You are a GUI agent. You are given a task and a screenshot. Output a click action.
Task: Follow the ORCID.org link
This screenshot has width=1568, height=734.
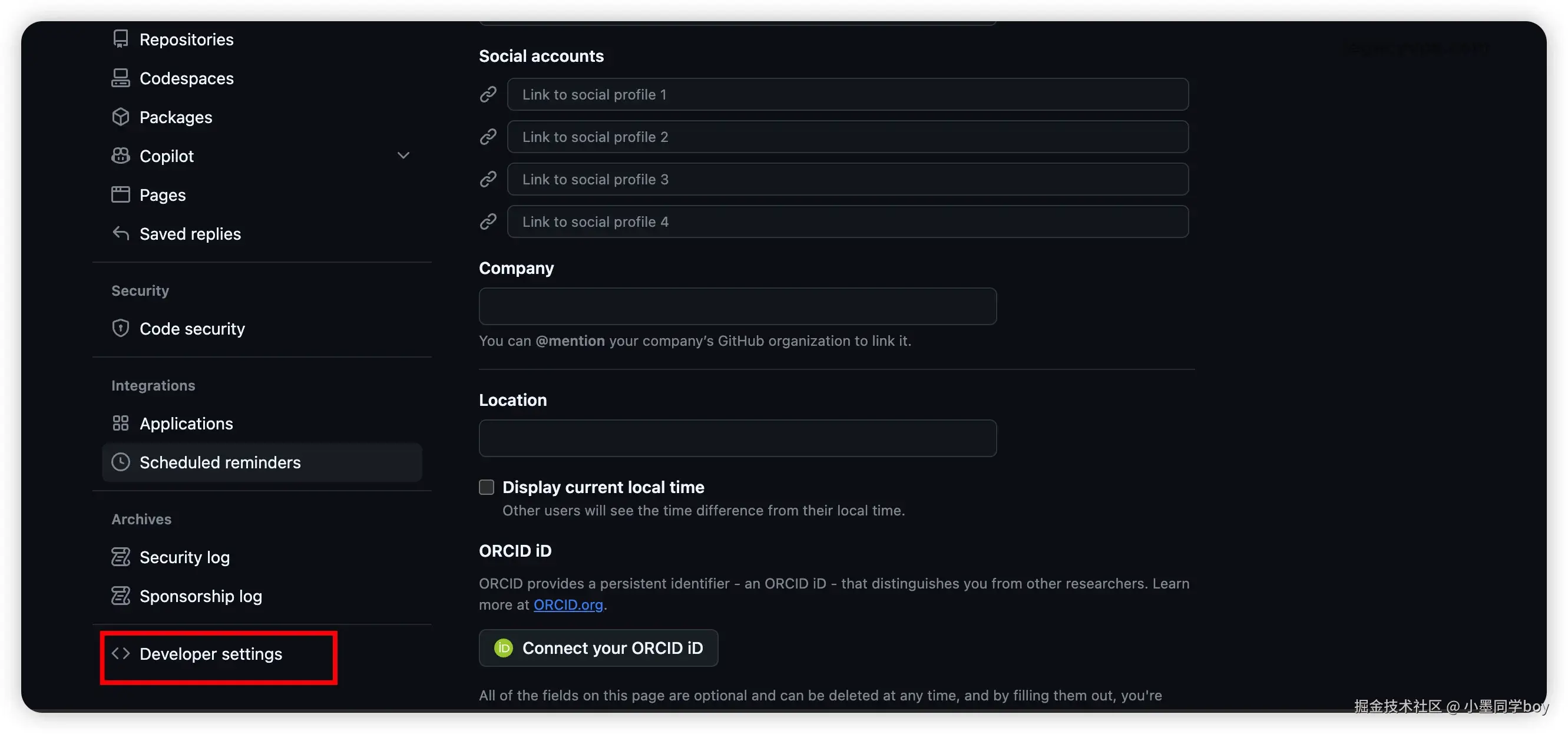(x=568, y=605)
